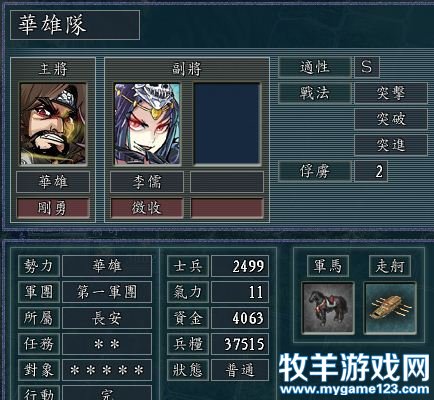
Task: Click the 所屬 city value 長安
Action: (x=107, y=318)
